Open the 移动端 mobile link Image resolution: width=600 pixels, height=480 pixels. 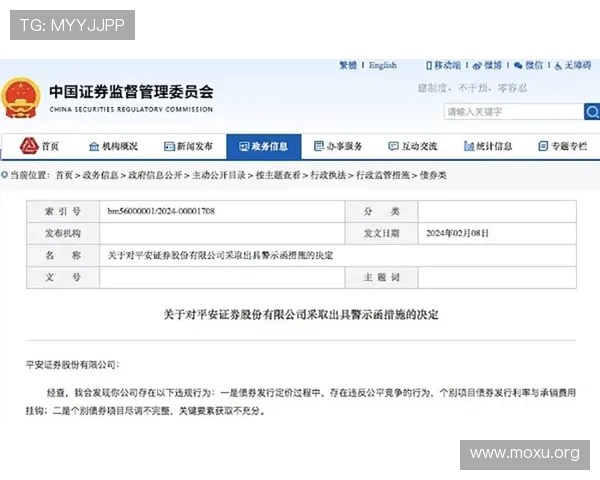pyautogui.click(x=447, y=65)
